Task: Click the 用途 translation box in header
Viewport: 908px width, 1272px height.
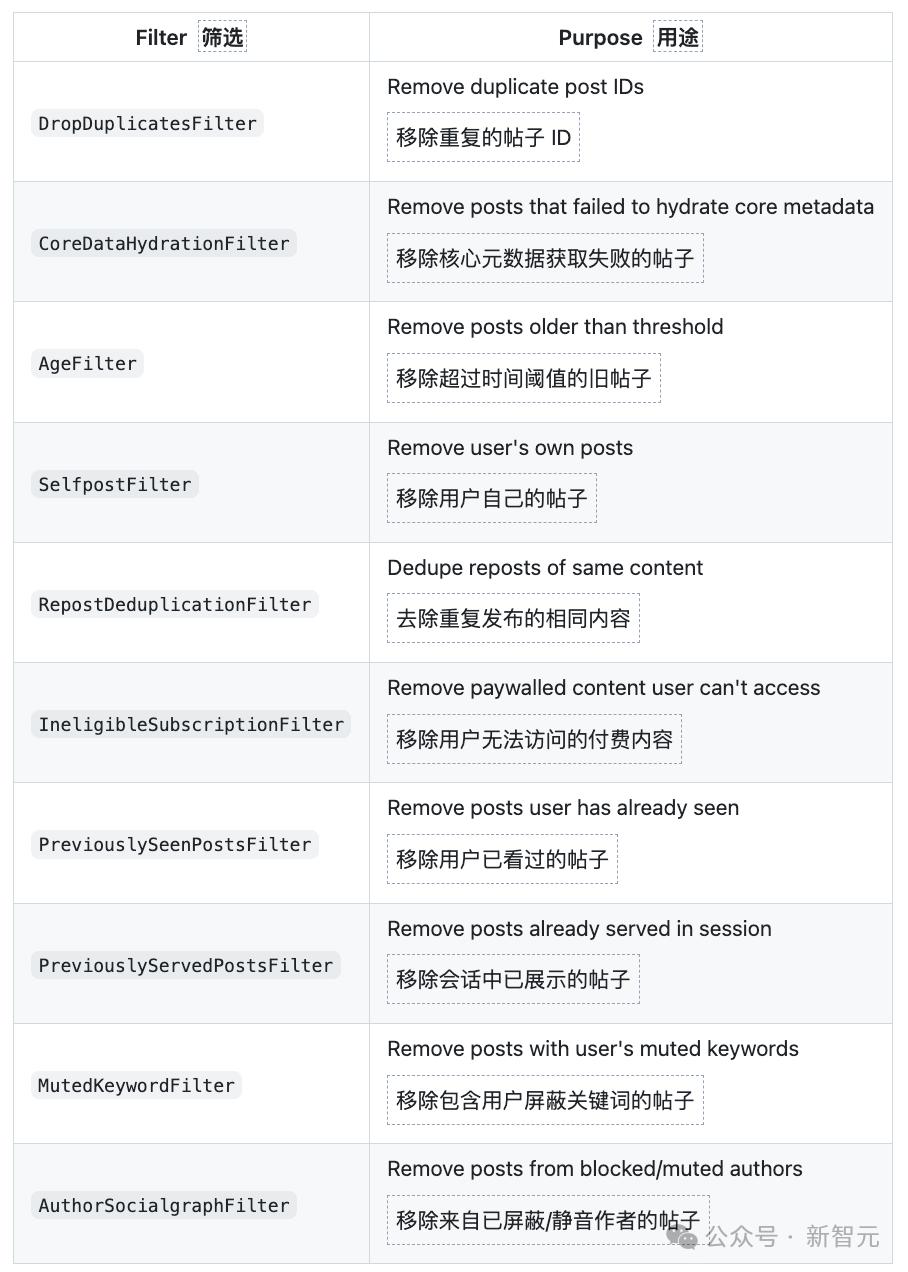Action: tap(677, 38)
